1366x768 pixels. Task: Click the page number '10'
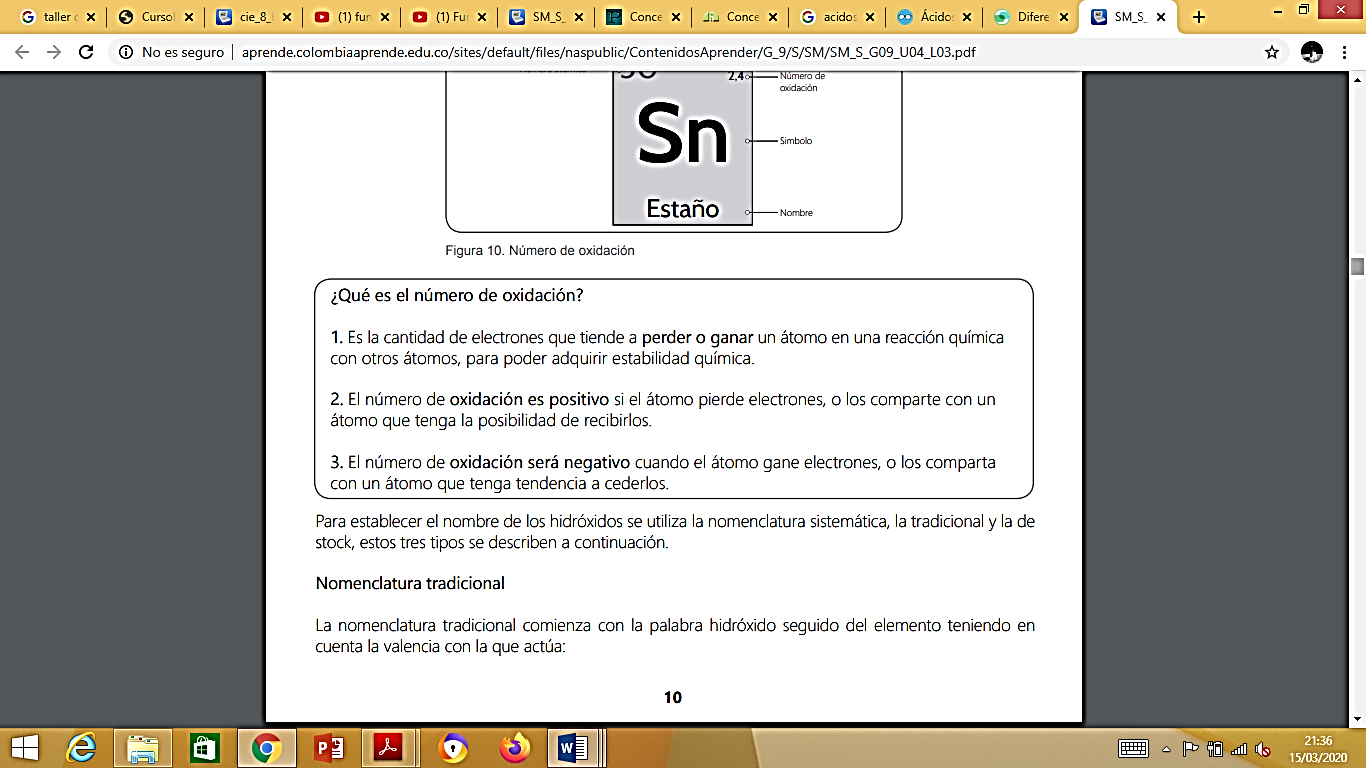673,698
